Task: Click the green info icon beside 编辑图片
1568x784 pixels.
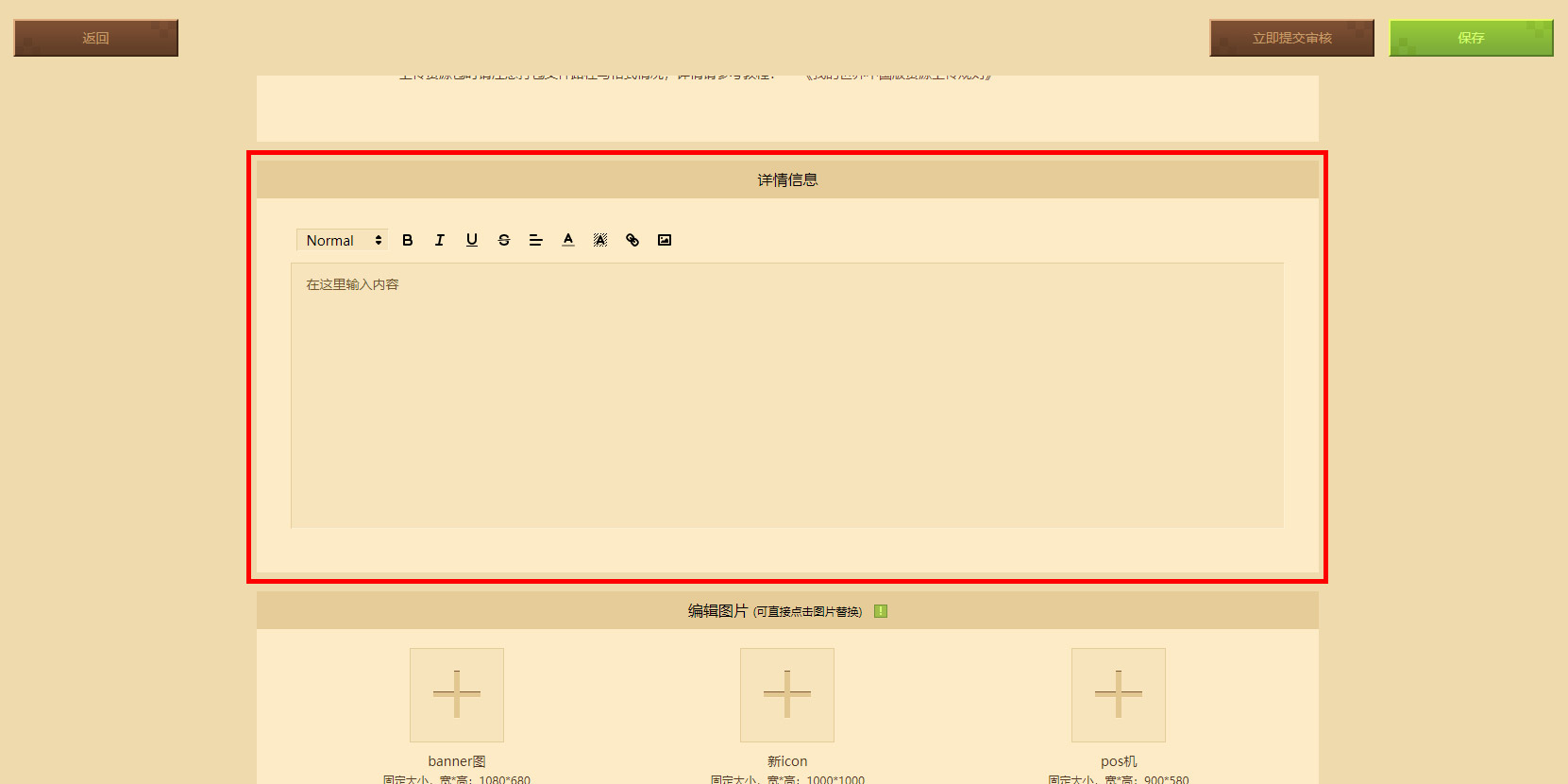Action: pos(881,611)
